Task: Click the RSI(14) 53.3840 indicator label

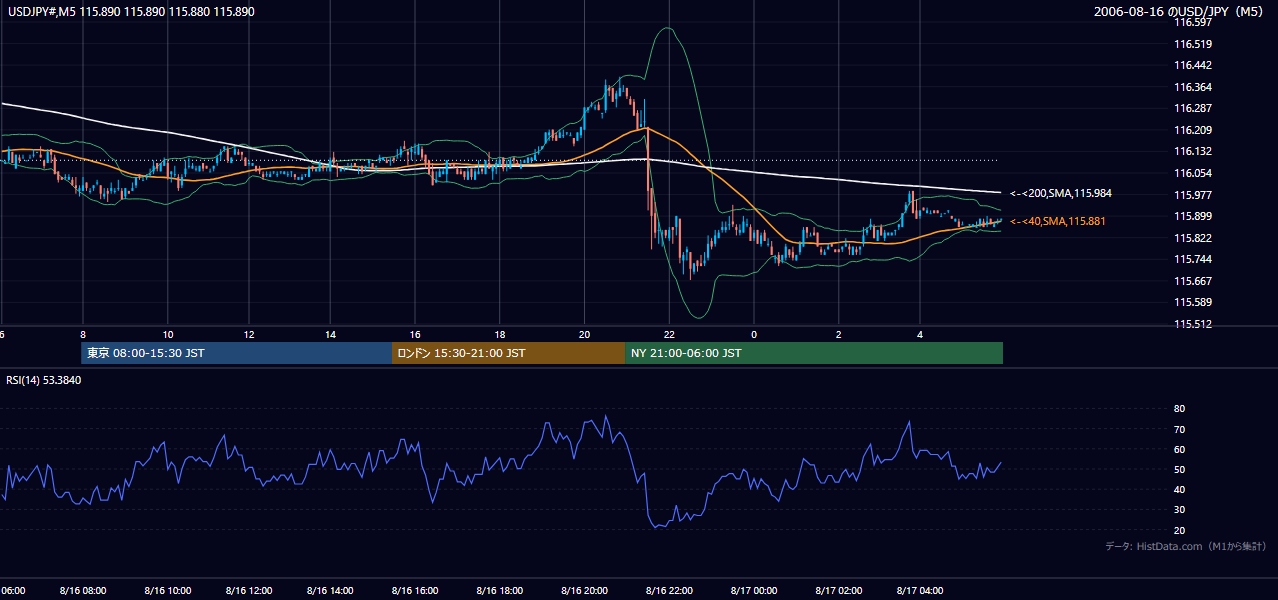Action: tap(44, 380)
